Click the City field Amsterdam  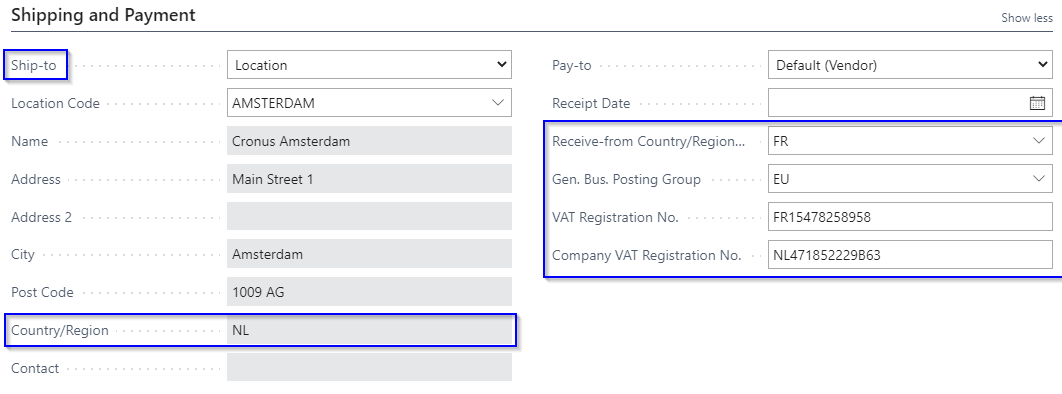click(369, 255)
